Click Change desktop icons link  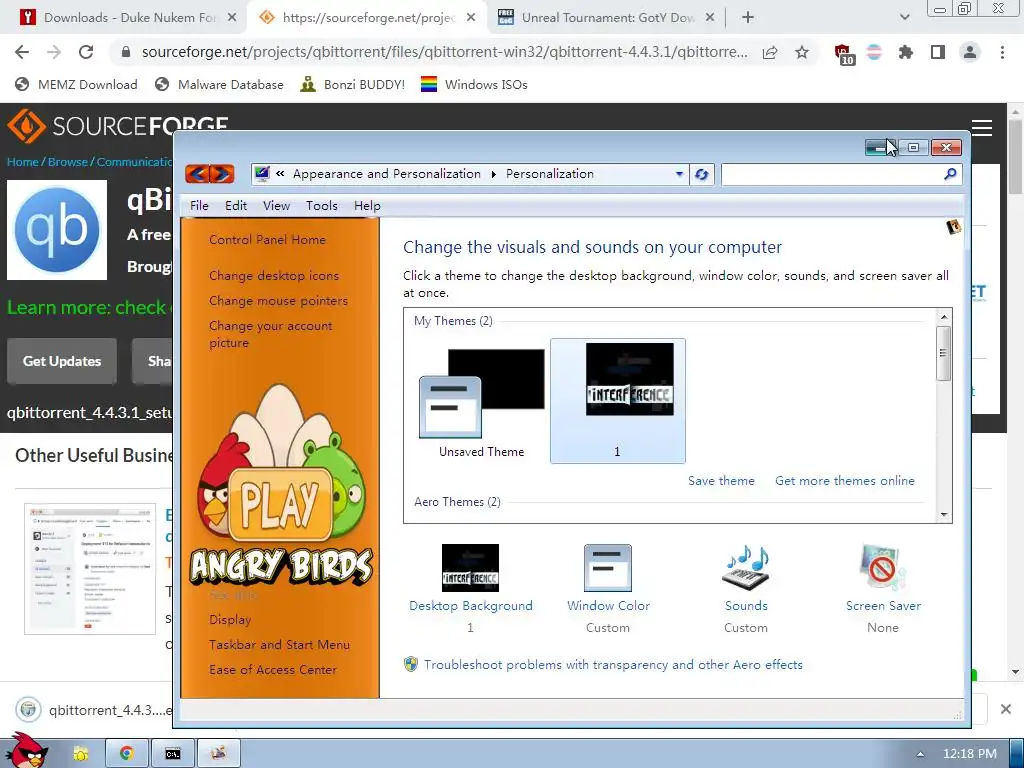coord(274,276)
